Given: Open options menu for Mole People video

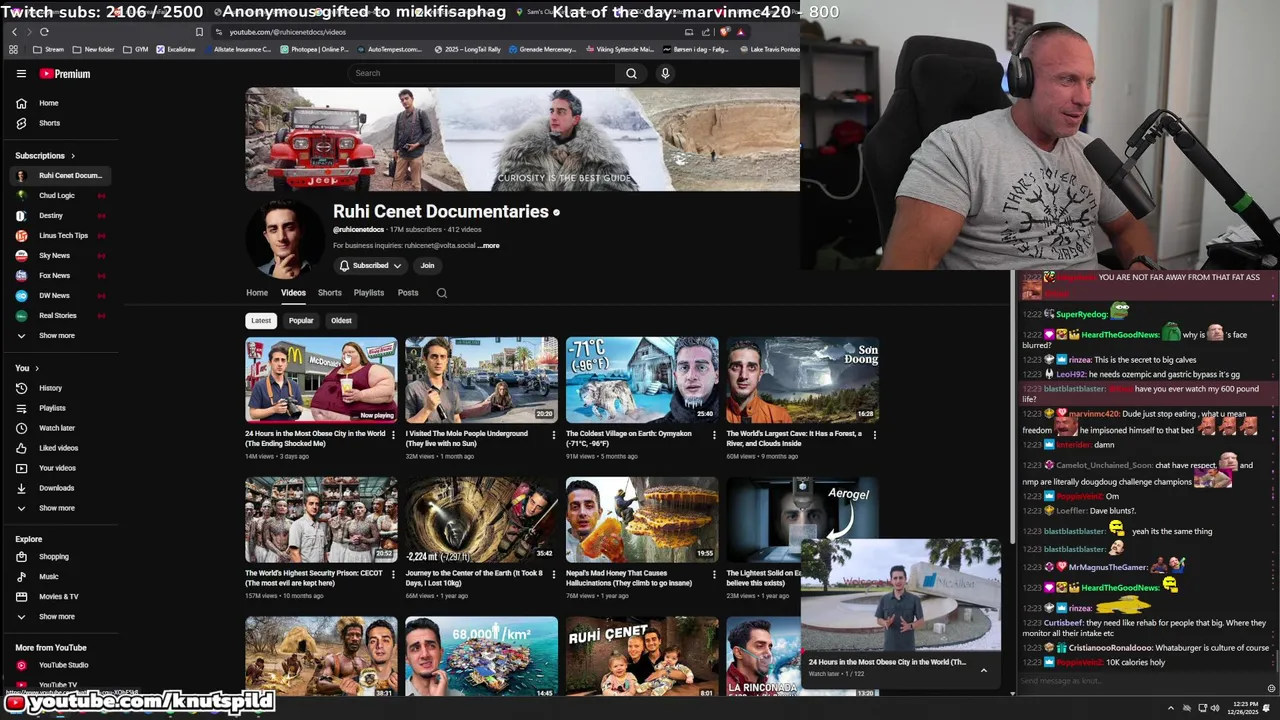Looking at the screenshot, I should (x=554, y=435).
